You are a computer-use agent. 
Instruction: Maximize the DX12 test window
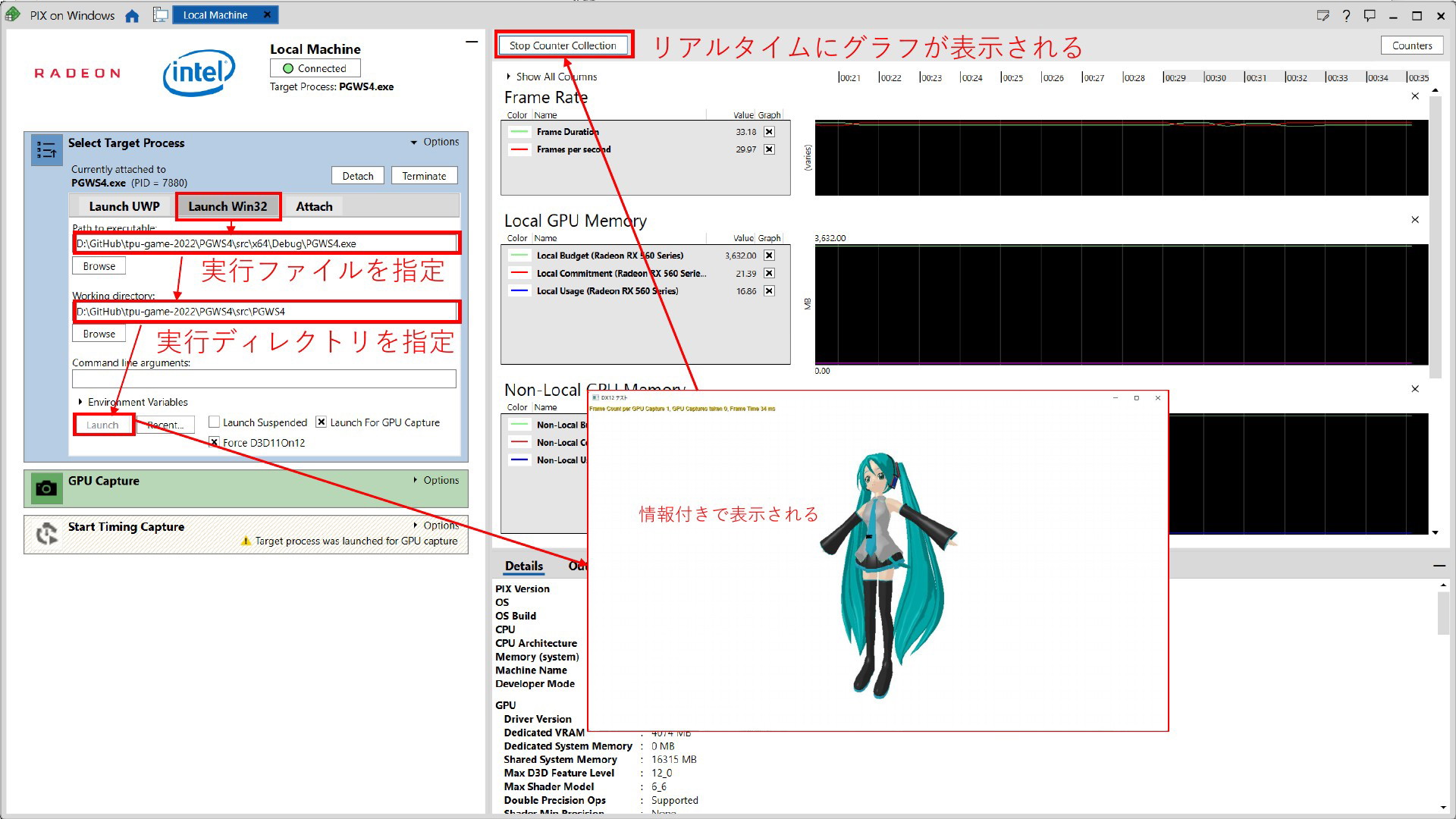[x=1136, y=398]
